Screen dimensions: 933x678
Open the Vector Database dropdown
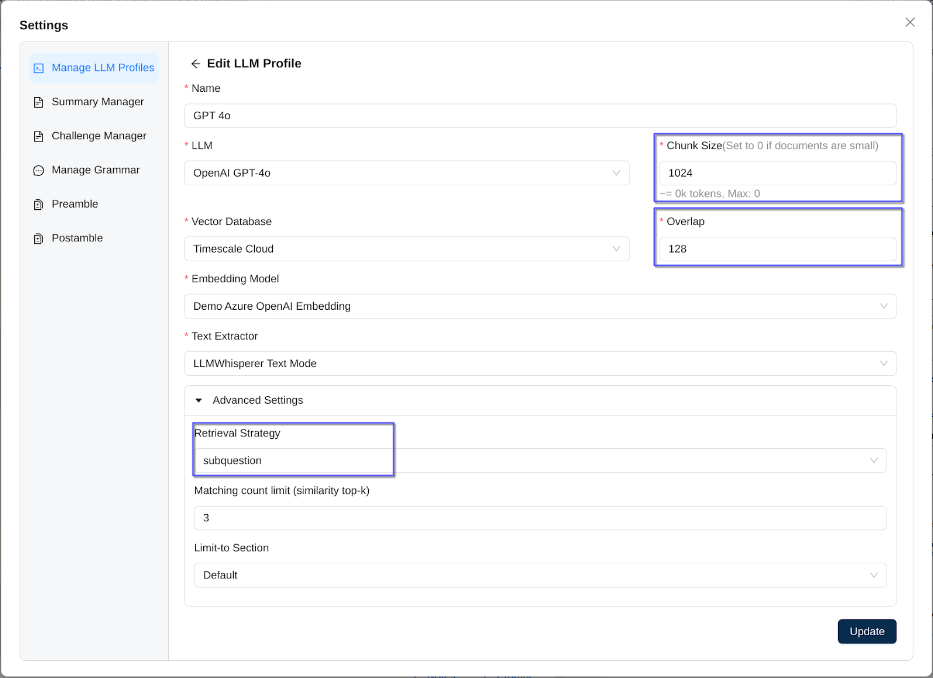coord(407,249)
